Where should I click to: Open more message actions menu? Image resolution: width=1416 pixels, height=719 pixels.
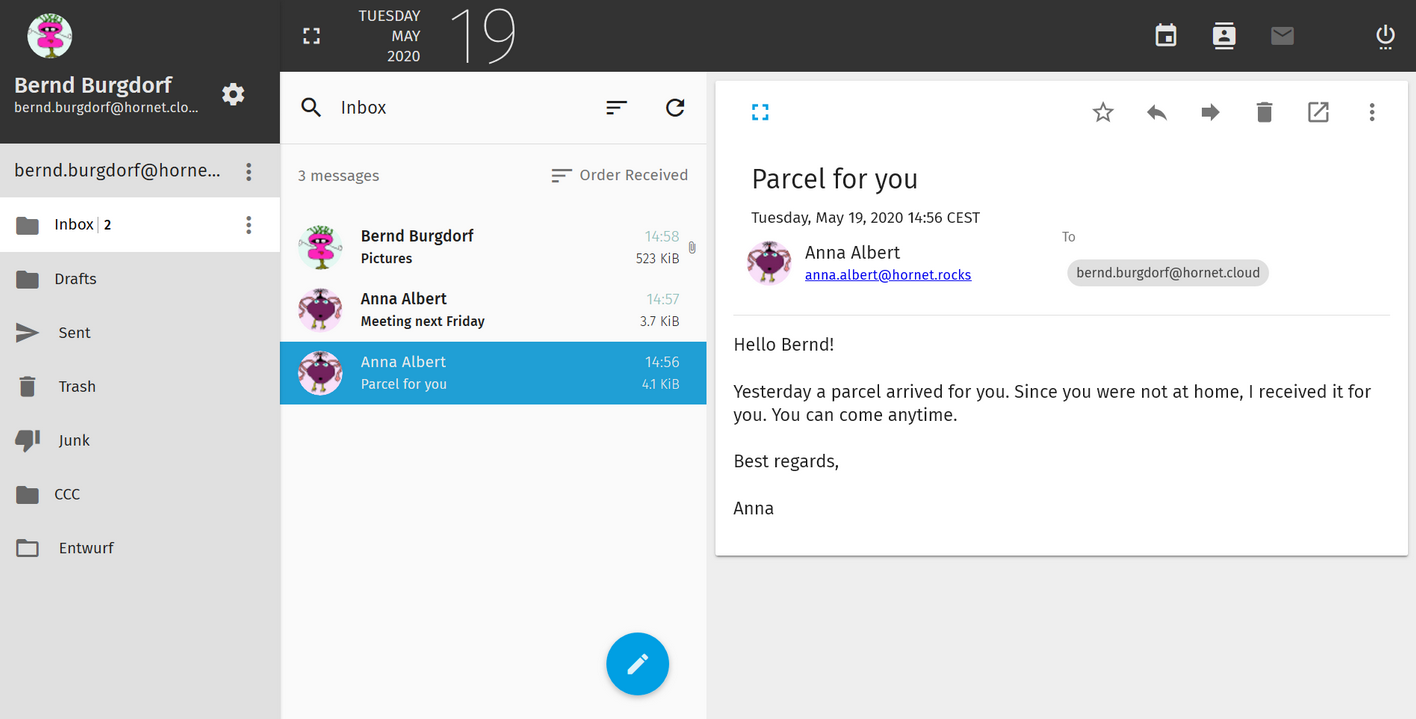(1372, 112)
